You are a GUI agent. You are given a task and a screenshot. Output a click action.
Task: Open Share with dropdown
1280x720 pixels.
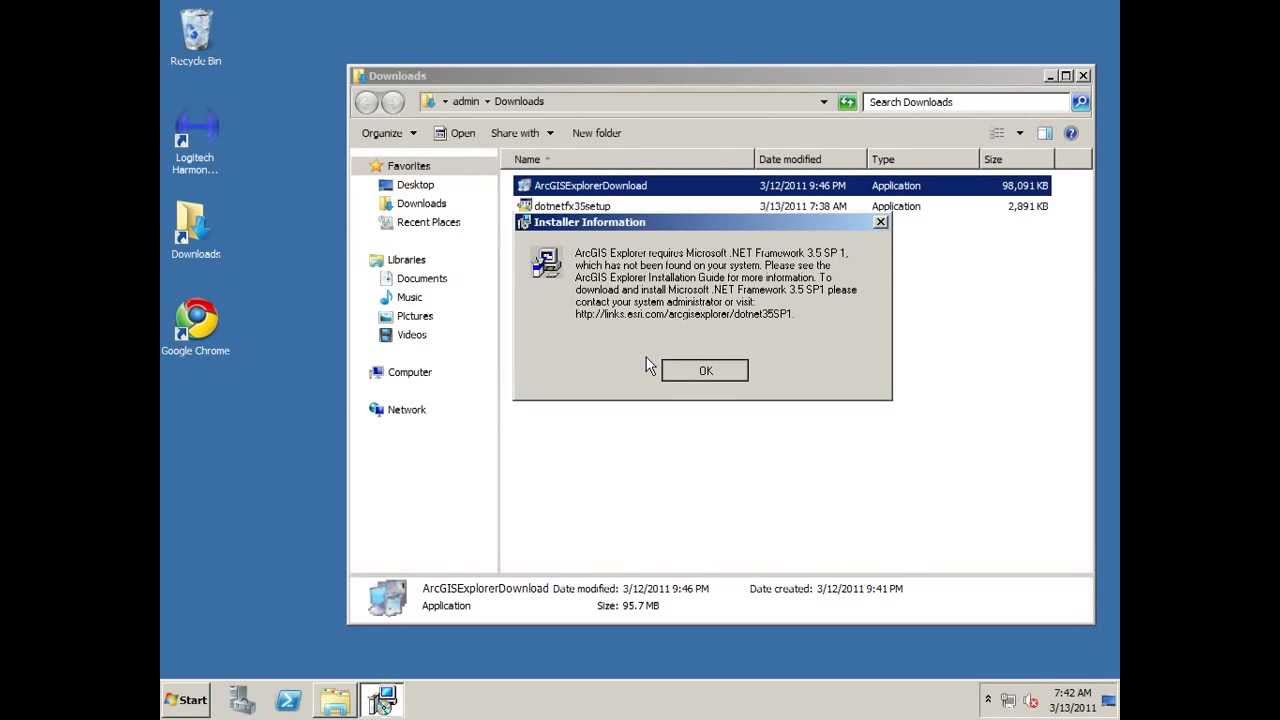click(521, 133)
